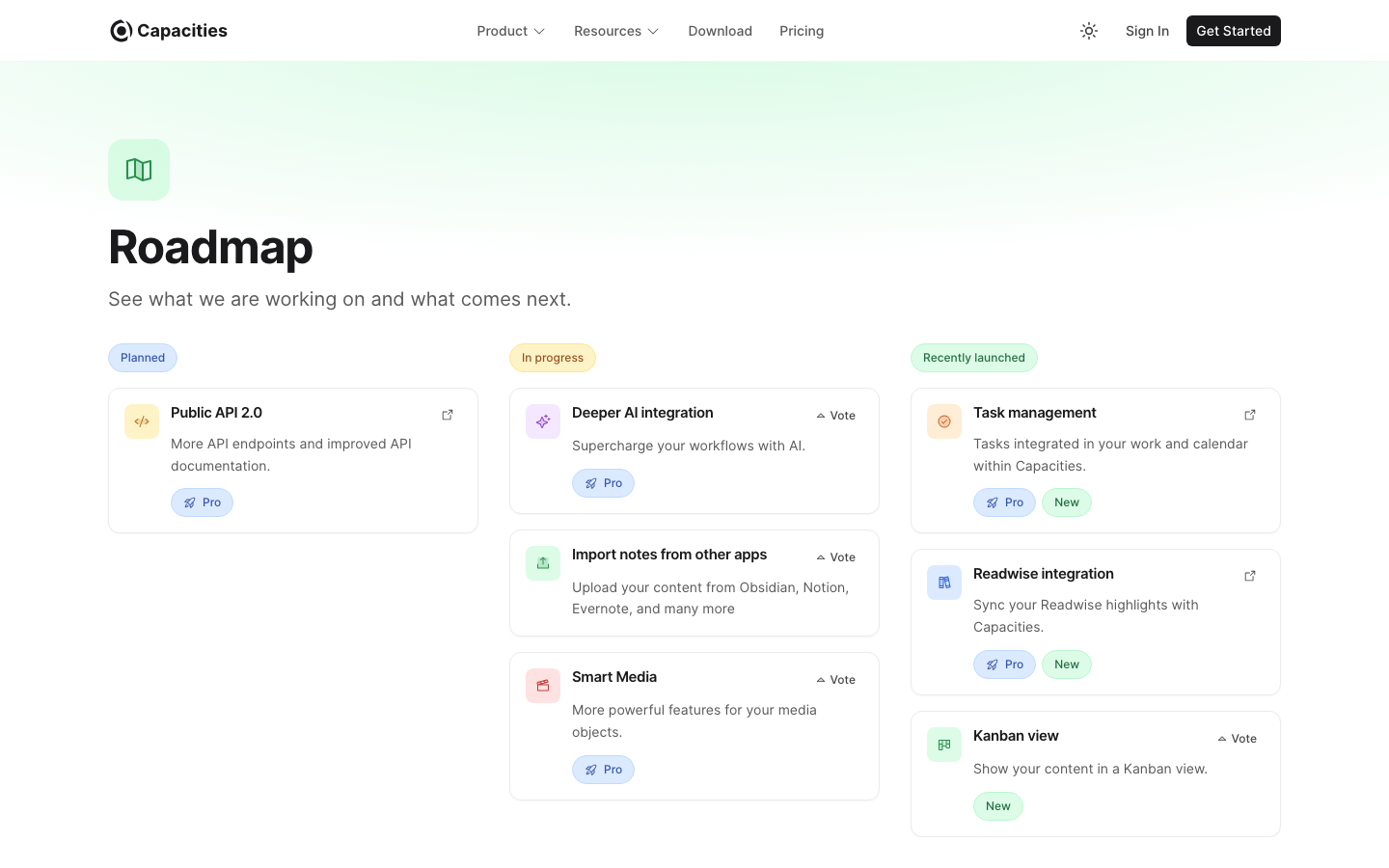Click the Import notes from other apps title
1389x868 pixels.
(x=669, y=555)
